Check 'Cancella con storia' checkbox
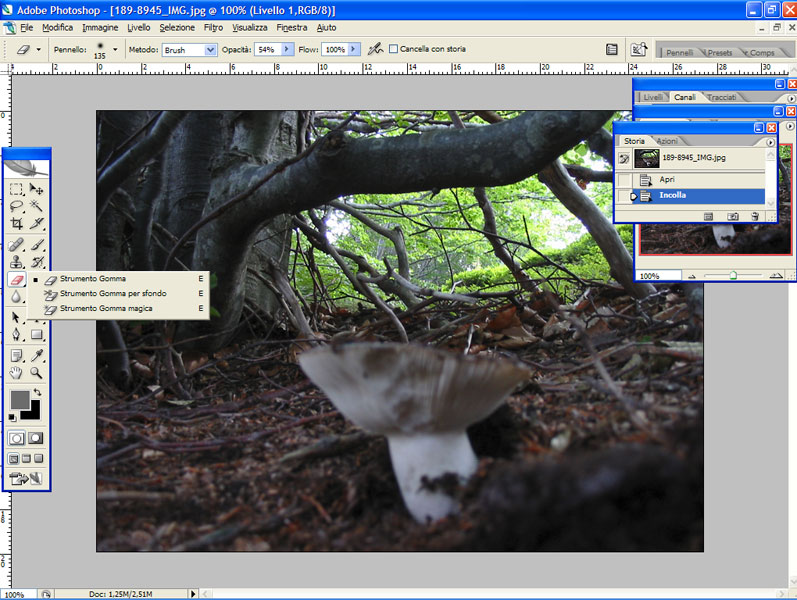 point(393,49)
